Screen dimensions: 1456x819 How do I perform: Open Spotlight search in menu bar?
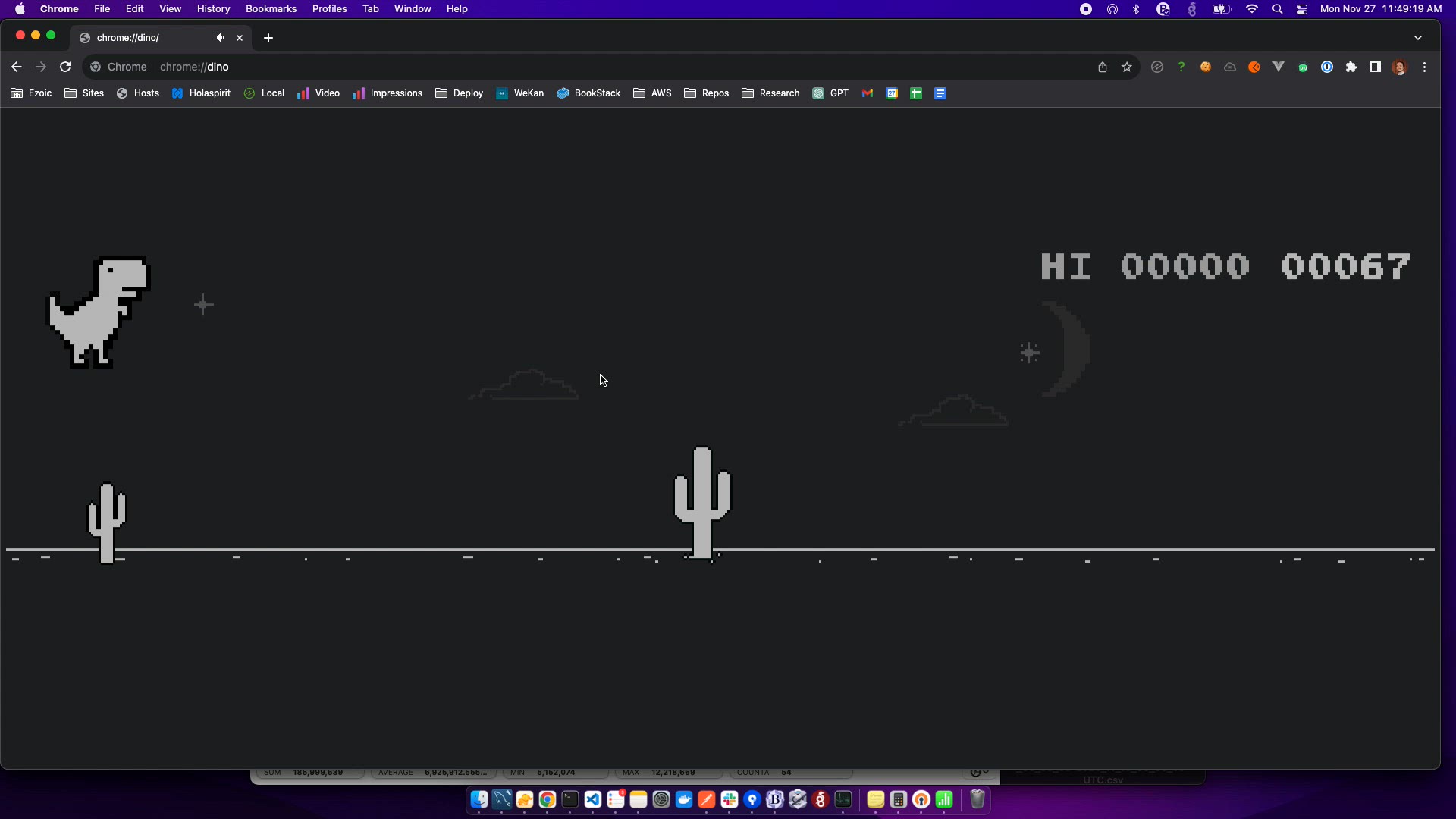(x=1277, y=9)
